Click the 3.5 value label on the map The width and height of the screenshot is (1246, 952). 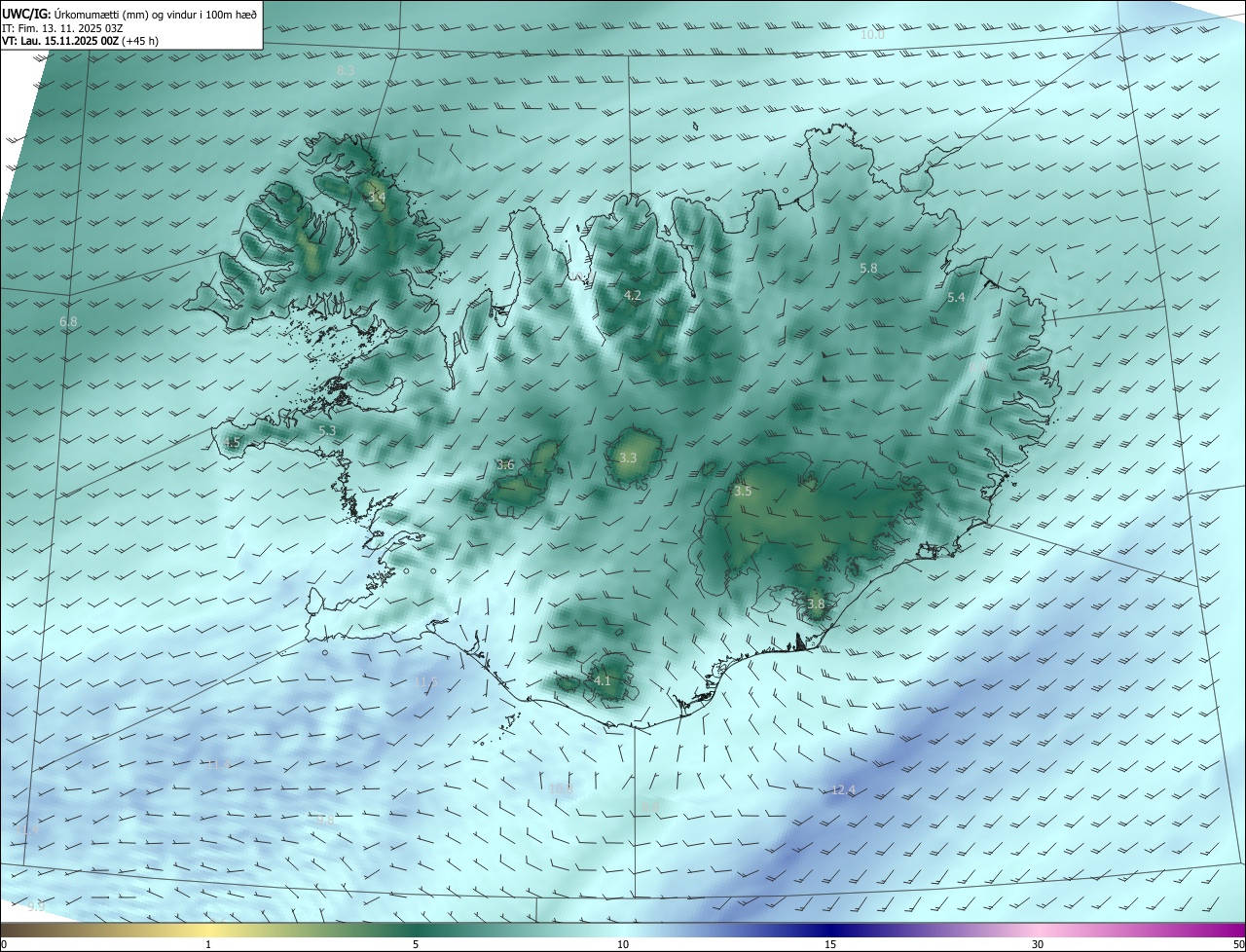(743, 492)
